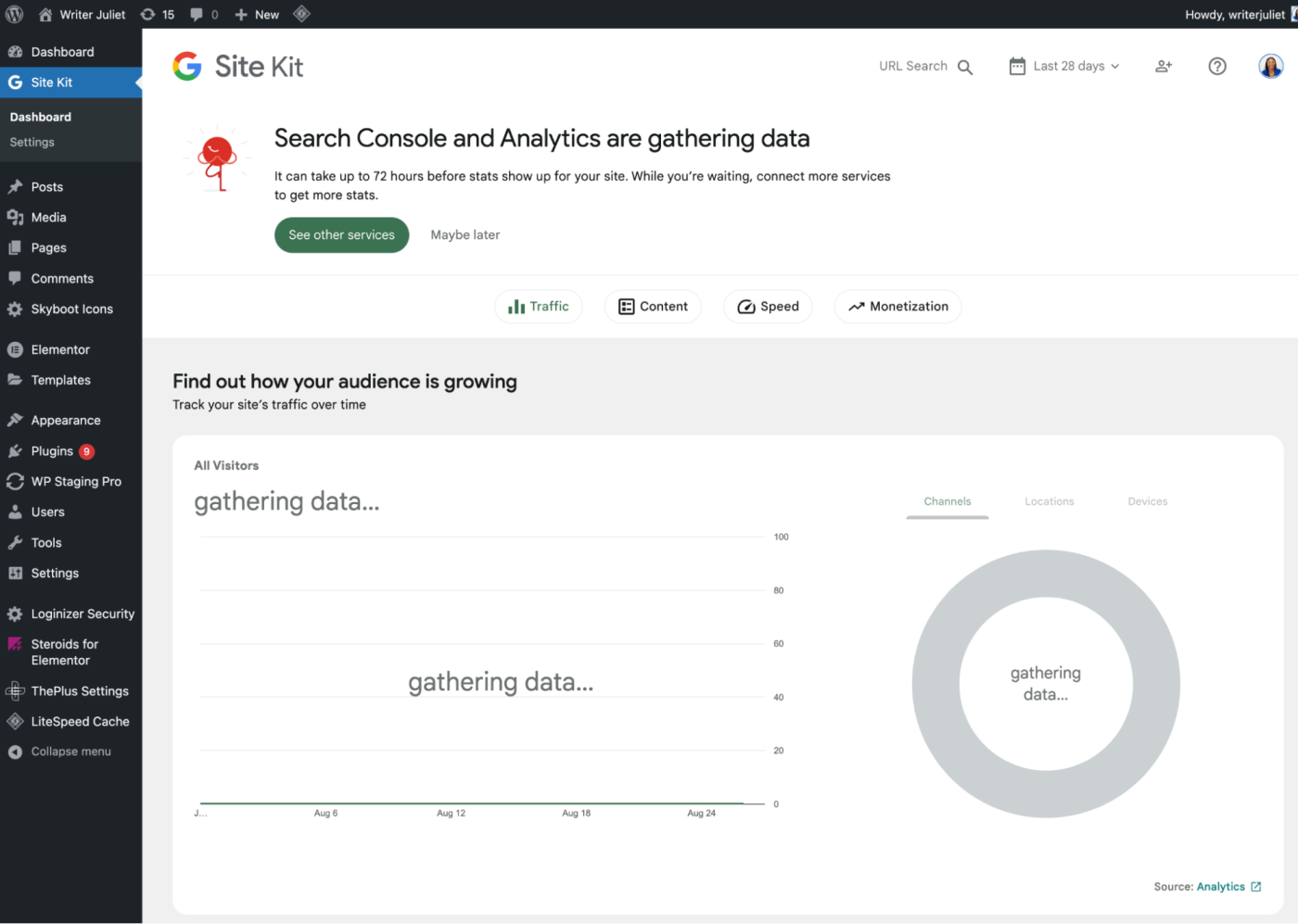
Task: Click the Aug 12 axis label
Action: [x=452, y=813]
